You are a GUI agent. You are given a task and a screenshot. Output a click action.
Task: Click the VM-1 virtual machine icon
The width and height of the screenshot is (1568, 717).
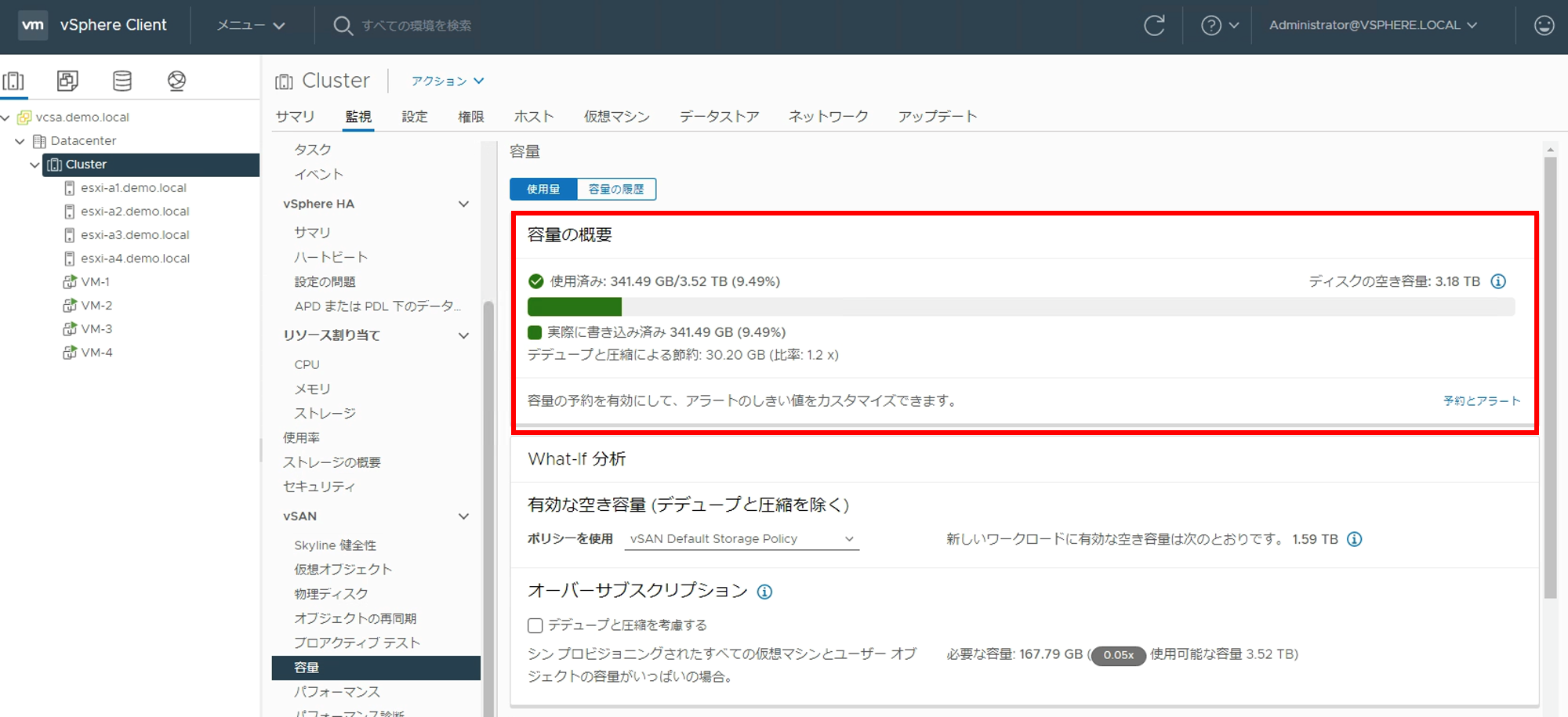(70, 282)
